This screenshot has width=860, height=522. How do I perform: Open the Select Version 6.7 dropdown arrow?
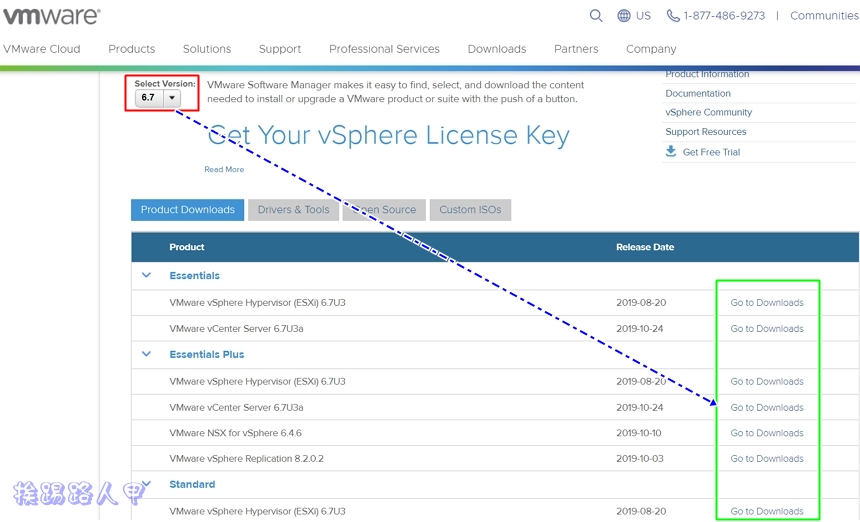point(172,98)
